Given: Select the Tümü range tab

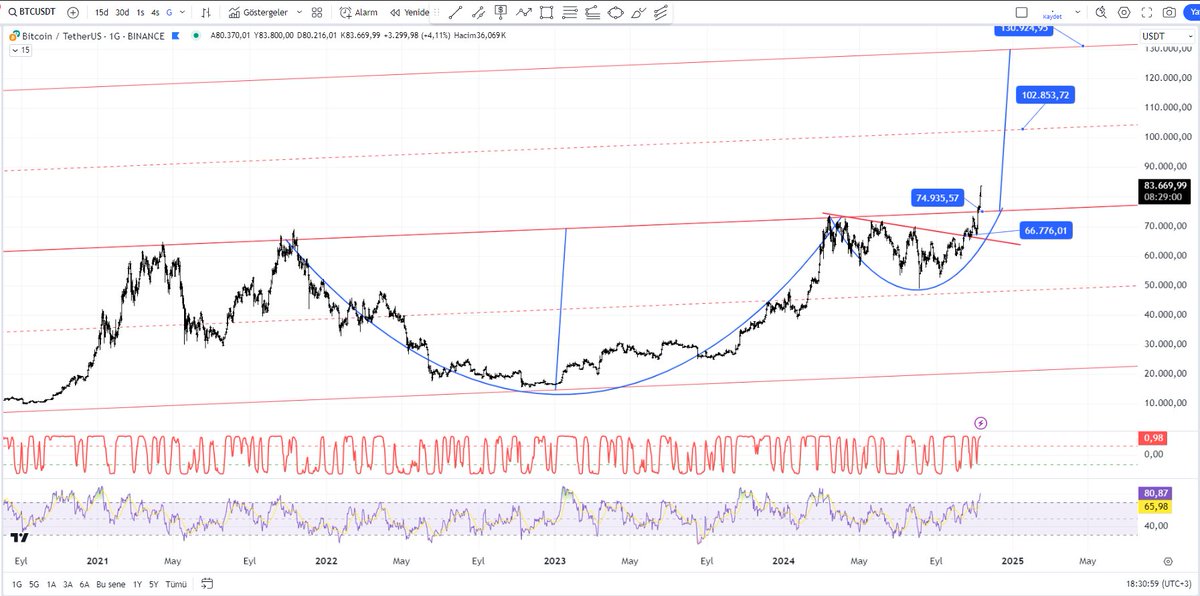Looking at the screenshot, I should coord(175,583).
